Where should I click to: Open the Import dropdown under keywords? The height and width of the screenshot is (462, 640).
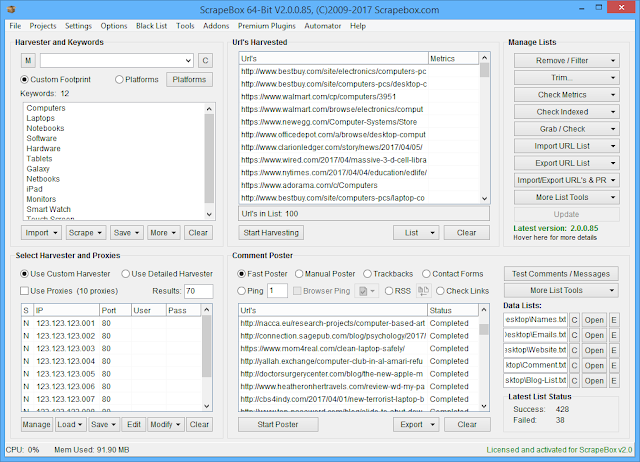pyautogui.click(x=41, y=233)
